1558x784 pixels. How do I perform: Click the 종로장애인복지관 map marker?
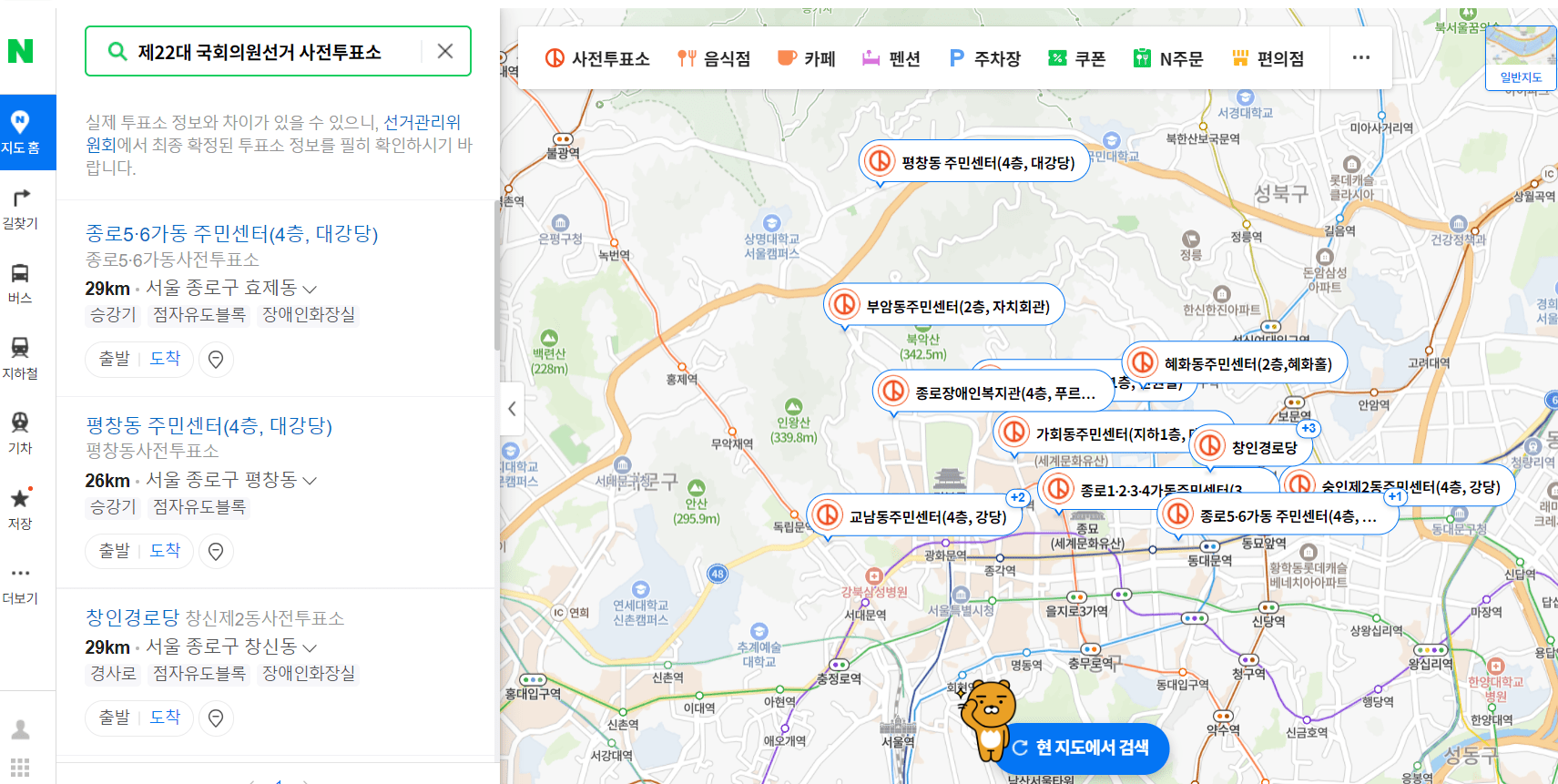tap(993, 392)
